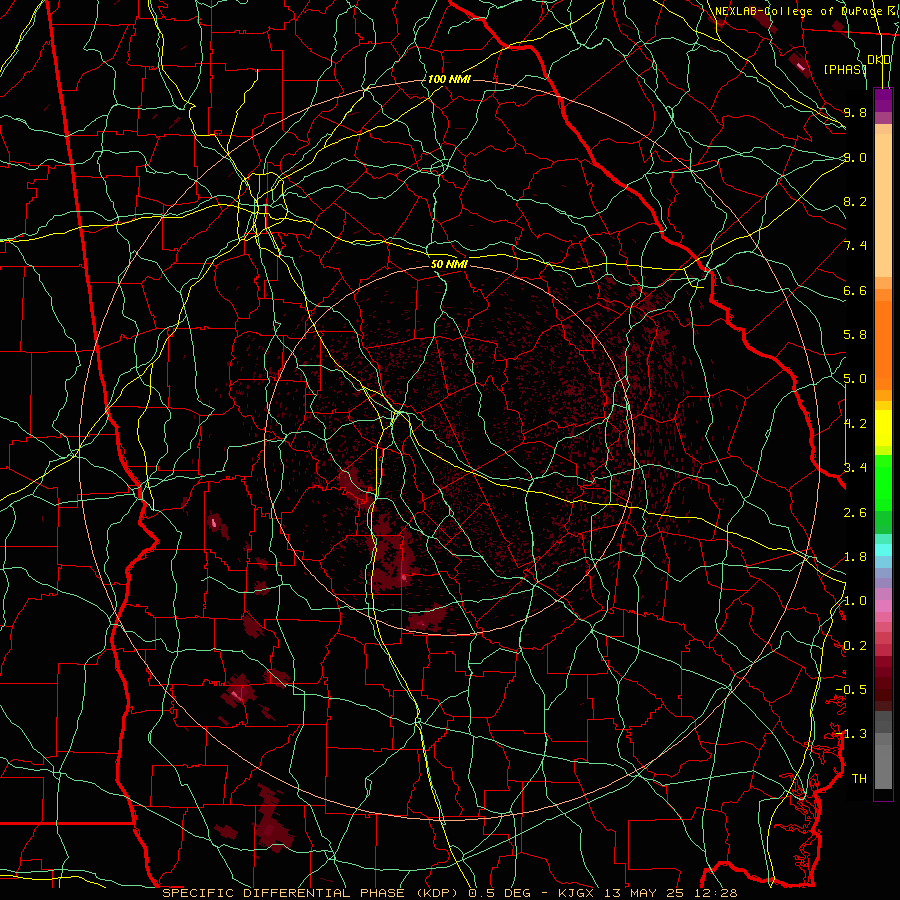Click the 0.2 legend value
The height and width of the screenshot is (900, 900).
[x=855, y=646]
